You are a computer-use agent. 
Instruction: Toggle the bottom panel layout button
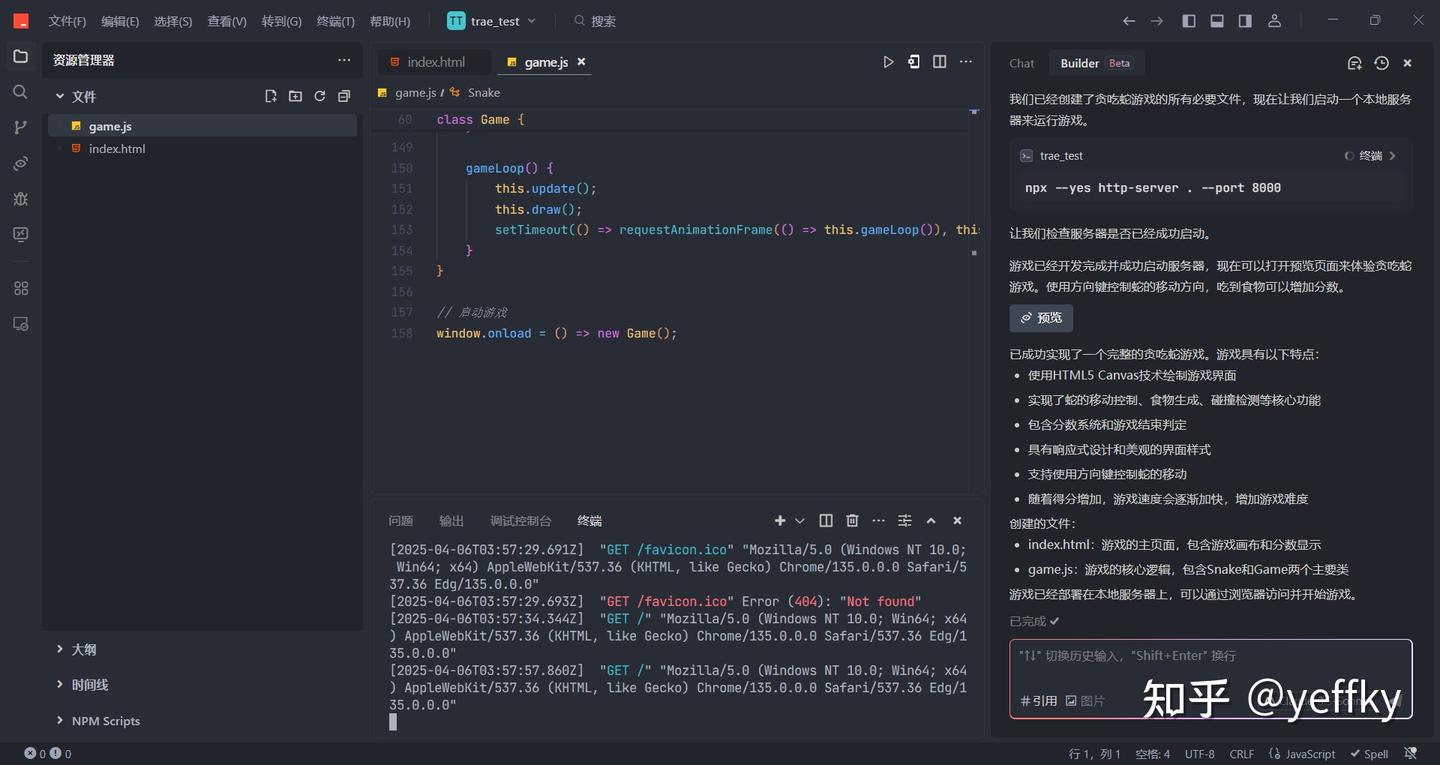point(1217,21)
